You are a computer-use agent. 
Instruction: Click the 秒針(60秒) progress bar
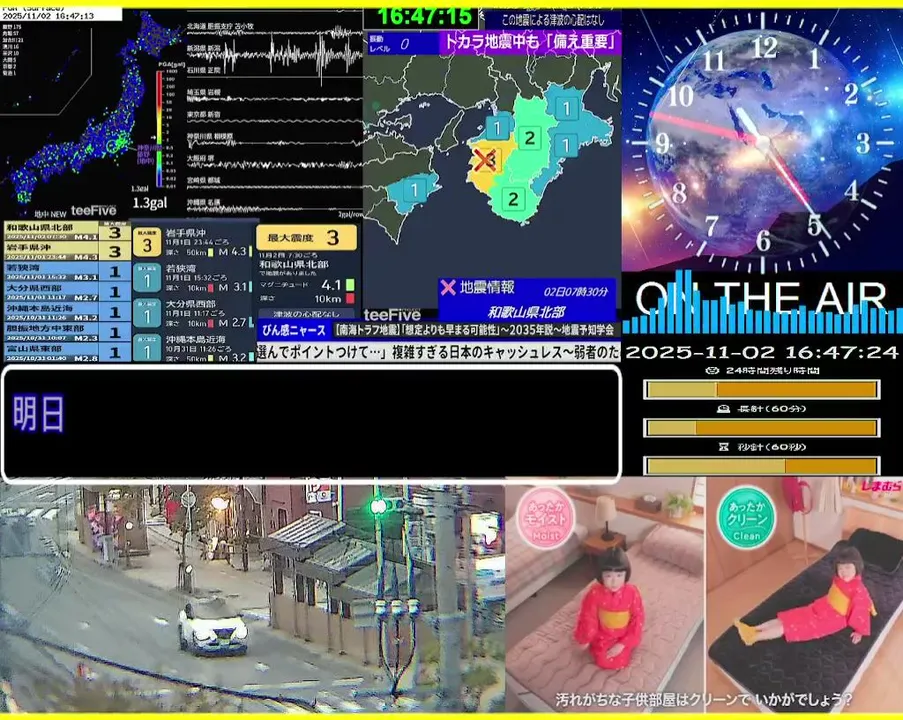[761, 466]
